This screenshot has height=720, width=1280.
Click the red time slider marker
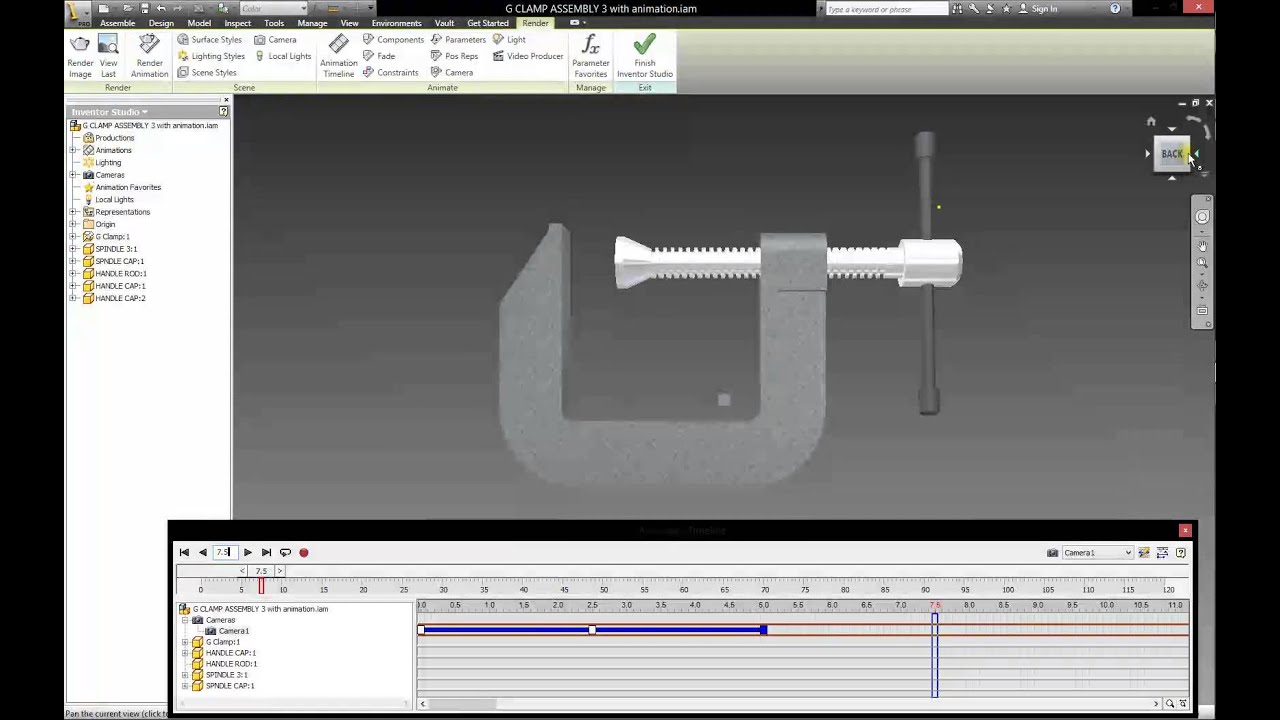point(261,587)
